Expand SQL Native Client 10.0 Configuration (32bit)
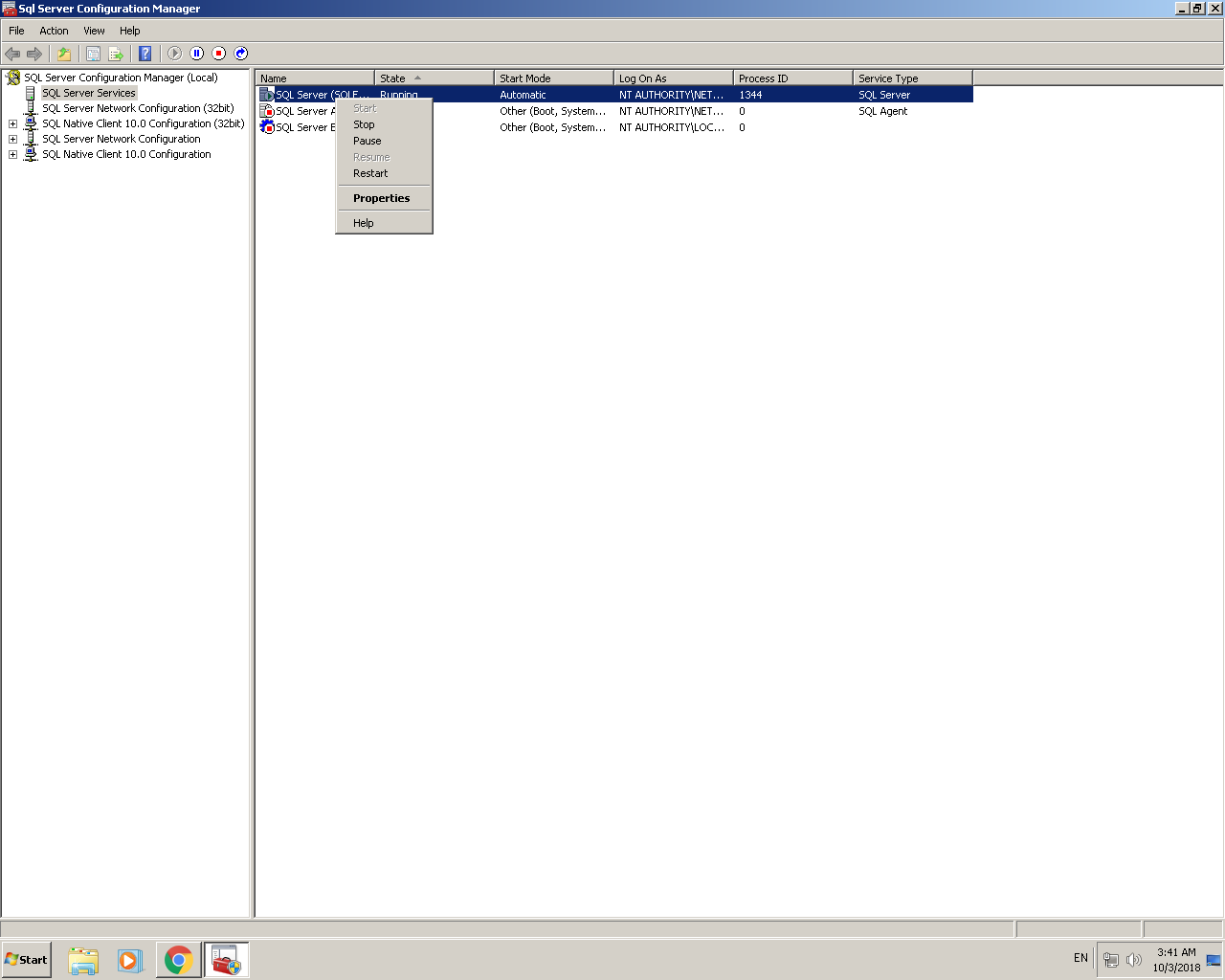The image size is (1225, 980). point(12,123)
